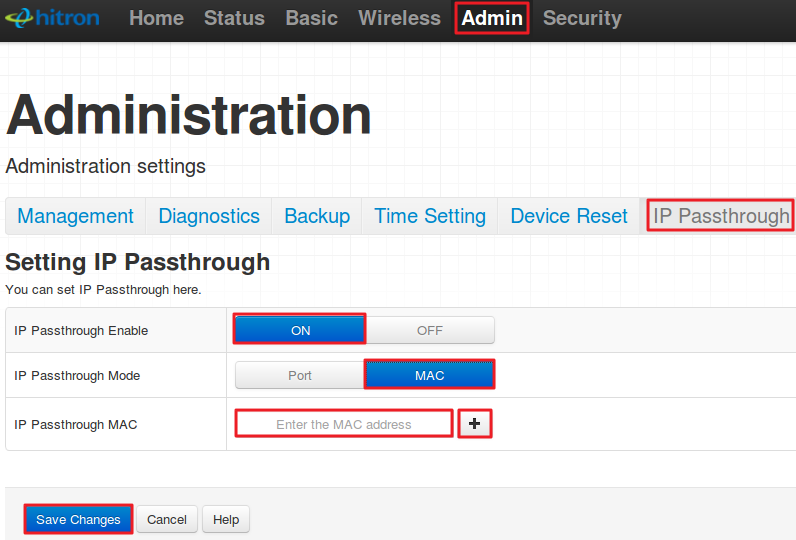Image resolution: width=796 pixels, height=540 pixels.
Task: Switch to the Management tab
Action: 75,216
